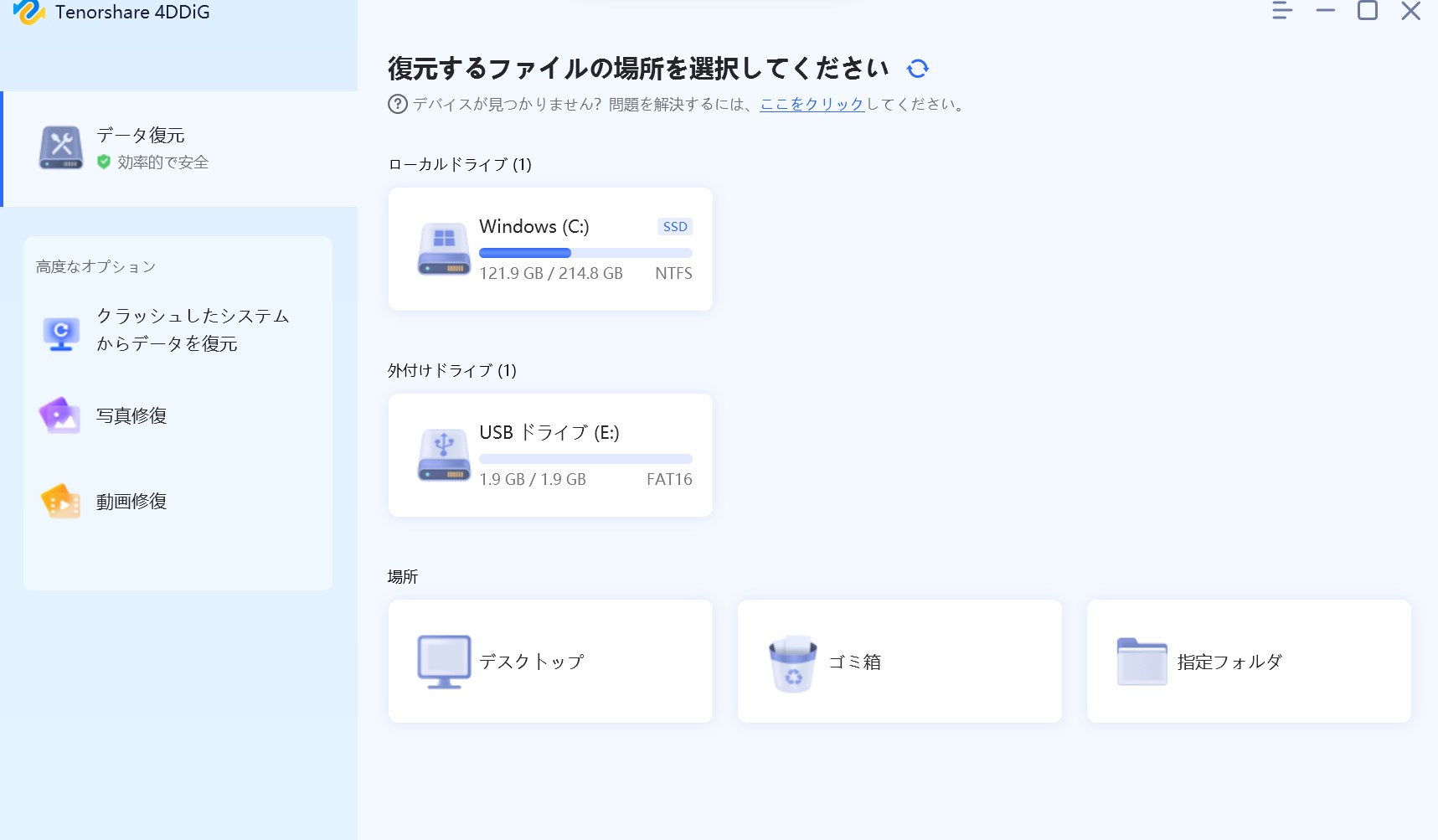Click the photo repair icon

pos(60,416)
